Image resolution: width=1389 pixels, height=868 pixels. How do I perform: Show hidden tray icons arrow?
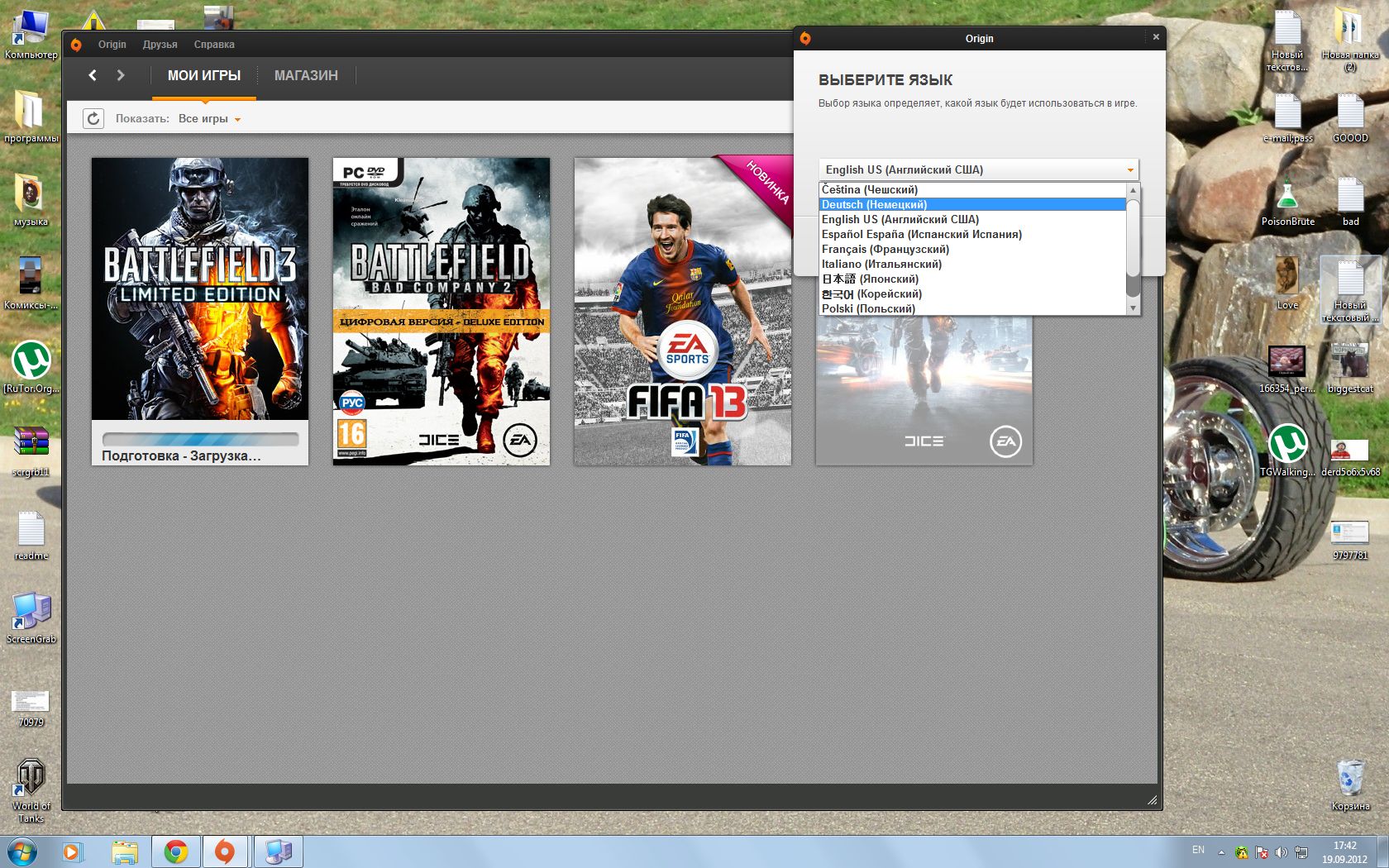click(1221, 852)
